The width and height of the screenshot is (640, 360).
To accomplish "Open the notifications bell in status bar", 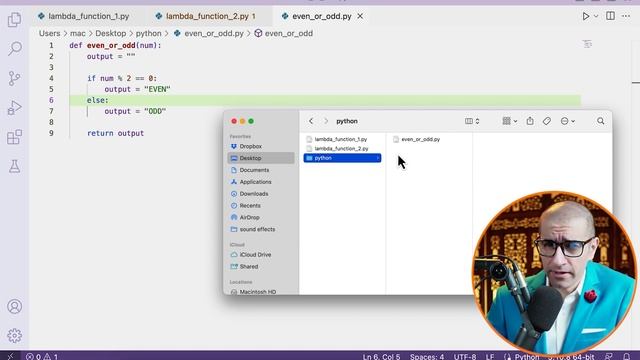I will click(627, 356).
